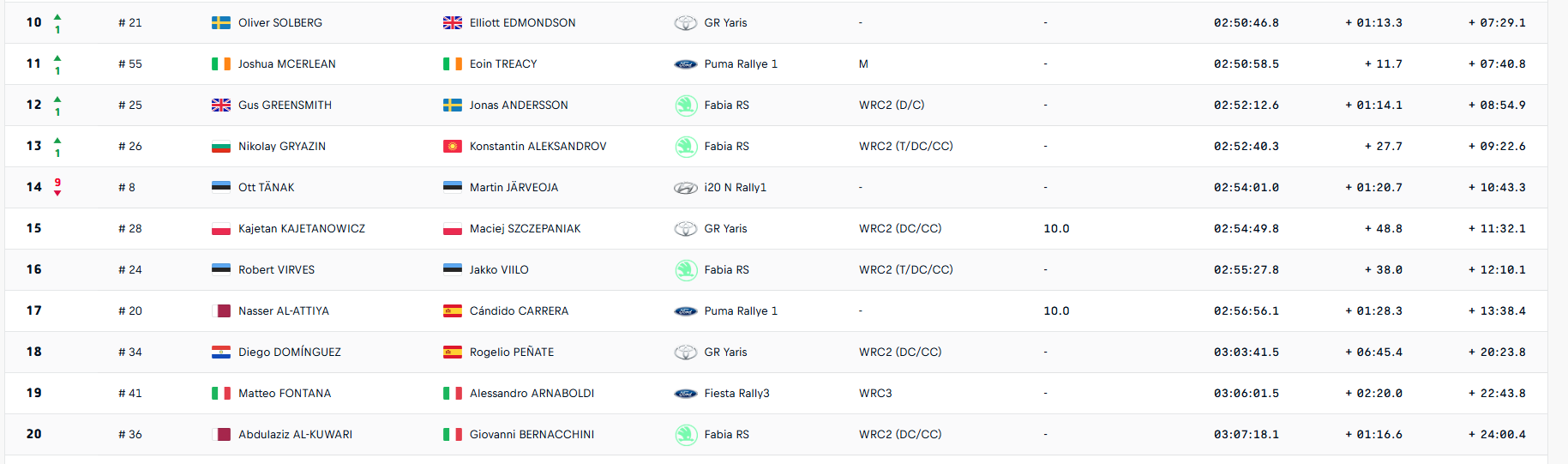1568x464 pixels.
Task: Click the Swedish flag beside Oliver Solberg
Action: (x=220, y=23)
